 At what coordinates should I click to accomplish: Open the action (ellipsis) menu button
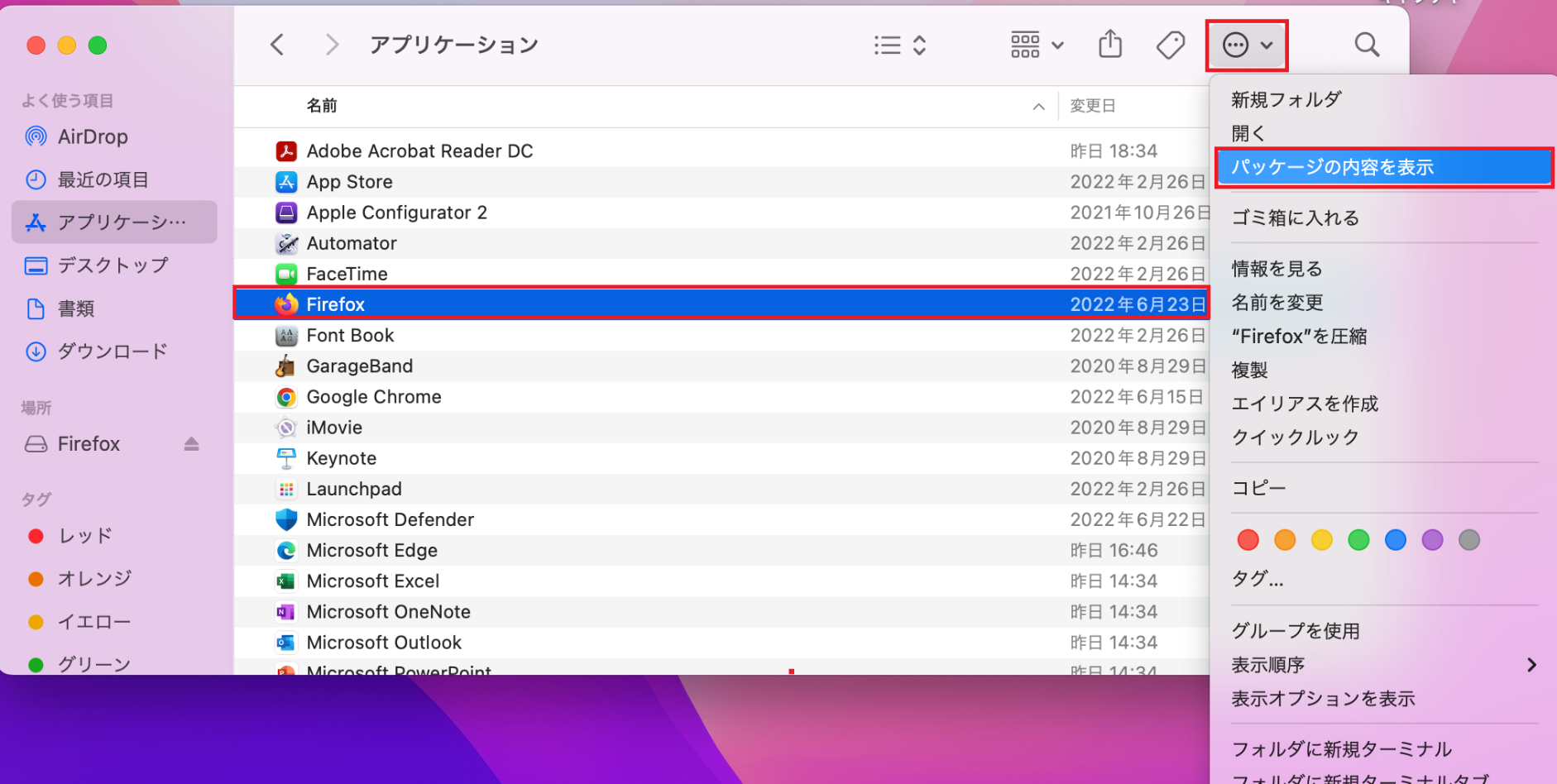1247,45
